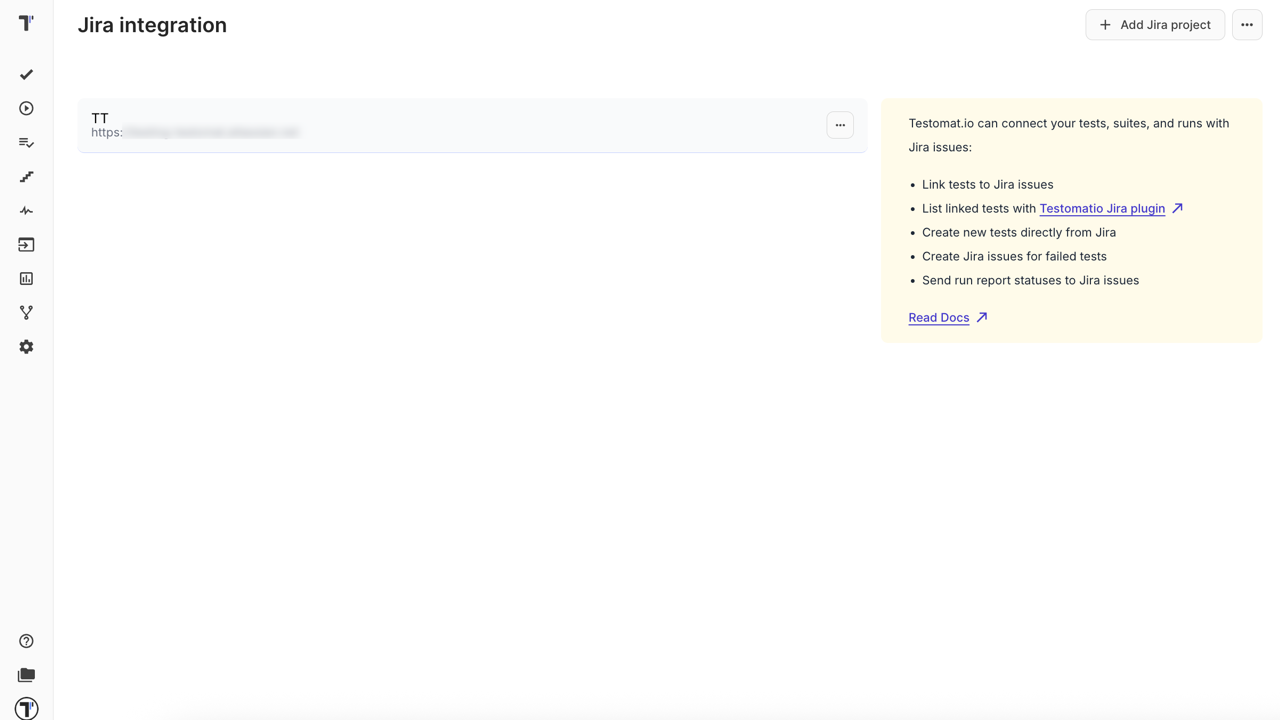Select the branching icon in the sidebar
The width and height of the screenshot is (1280, 720).
click(26, 312)
